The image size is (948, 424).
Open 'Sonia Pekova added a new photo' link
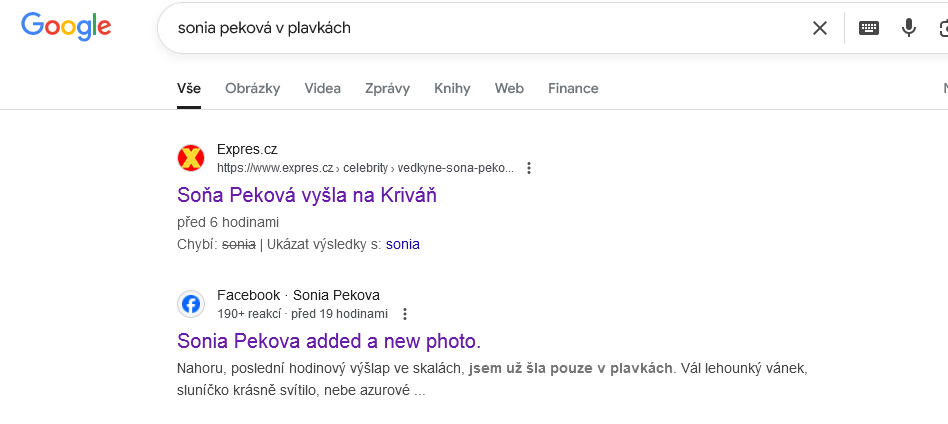tap(329, 341)
